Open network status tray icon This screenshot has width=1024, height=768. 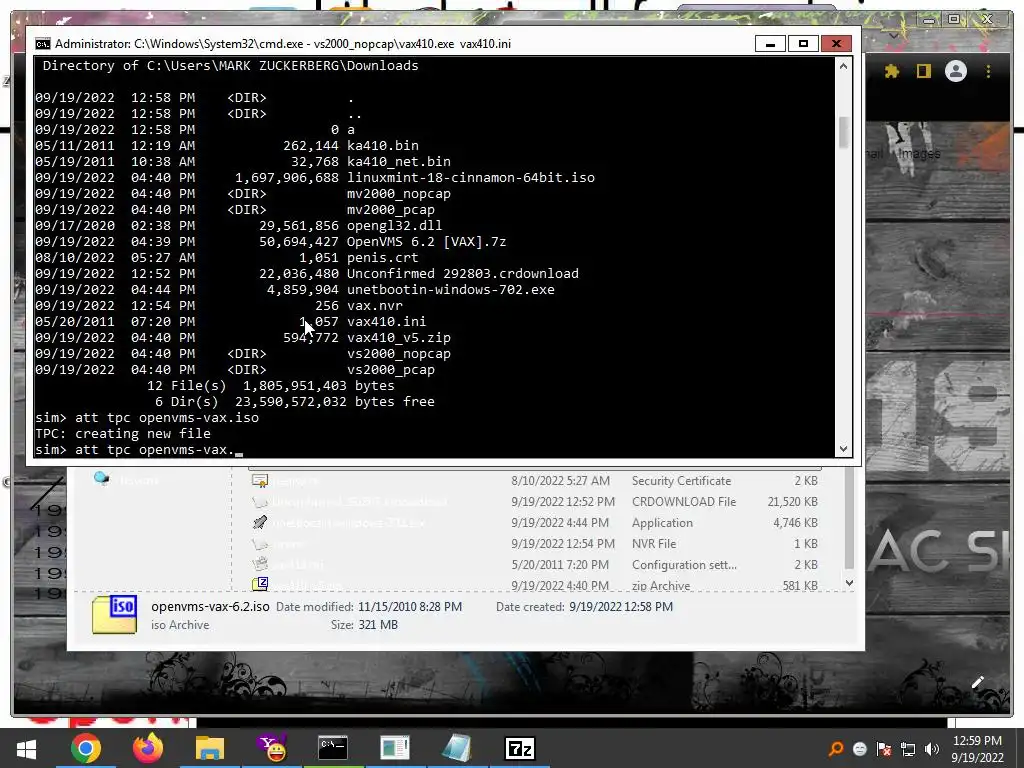(908, 749)
